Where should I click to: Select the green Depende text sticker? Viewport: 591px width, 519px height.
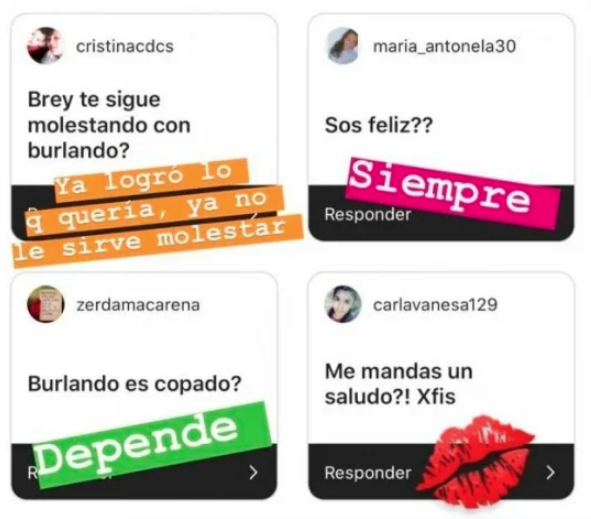pyautogui.click(x=153, y=445)
